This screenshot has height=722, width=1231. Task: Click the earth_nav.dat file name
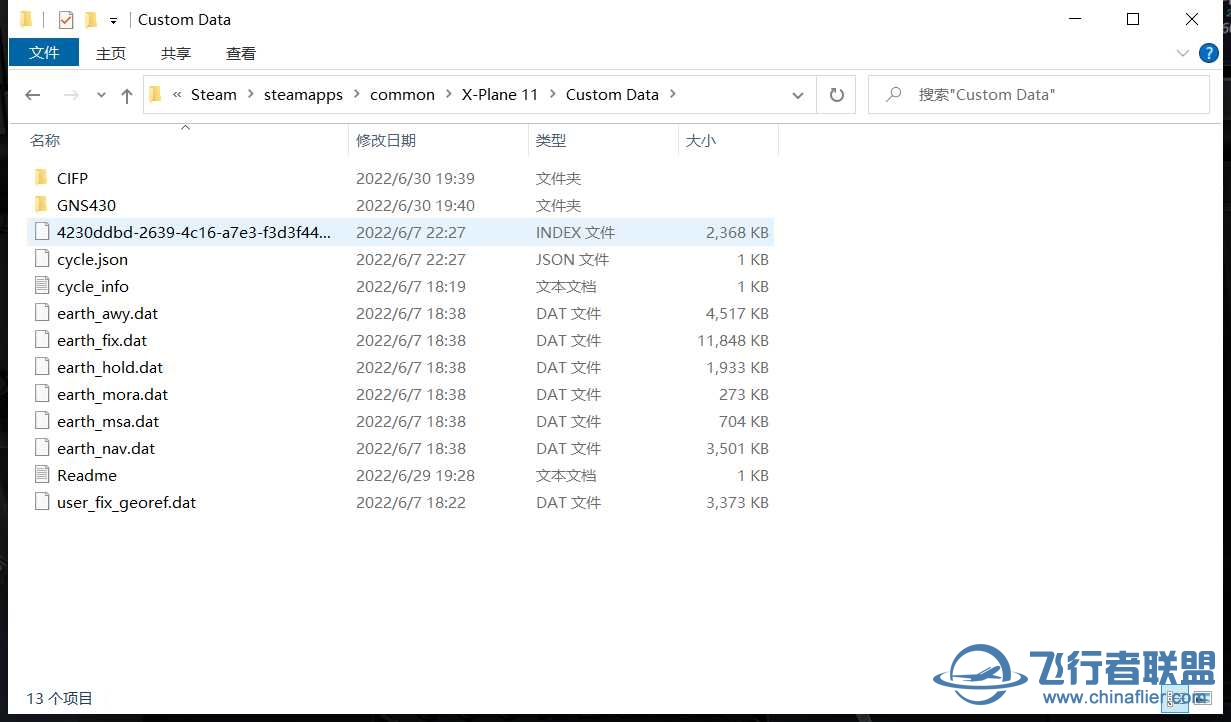pyautogui.click(x=106, y=449)
